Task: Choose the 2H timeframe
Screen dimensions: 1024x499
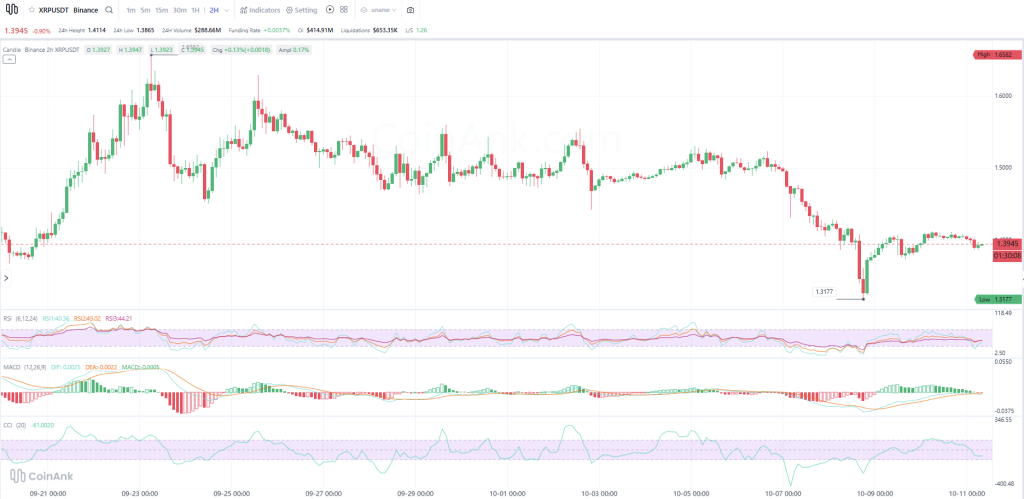Action: 214,10
